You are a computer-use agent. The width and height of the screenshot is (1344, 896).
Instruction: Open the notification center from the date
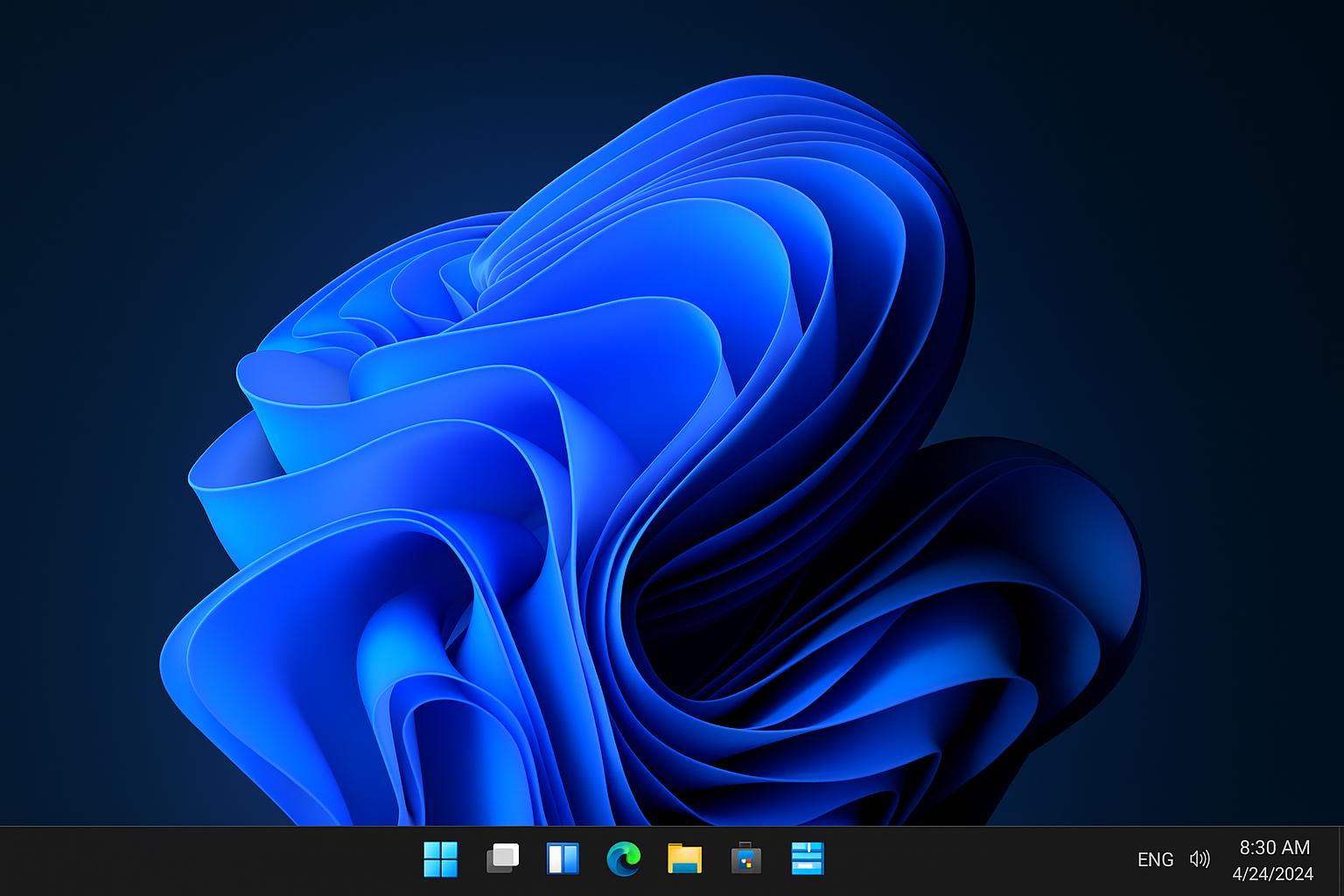tap(1273, 872)
